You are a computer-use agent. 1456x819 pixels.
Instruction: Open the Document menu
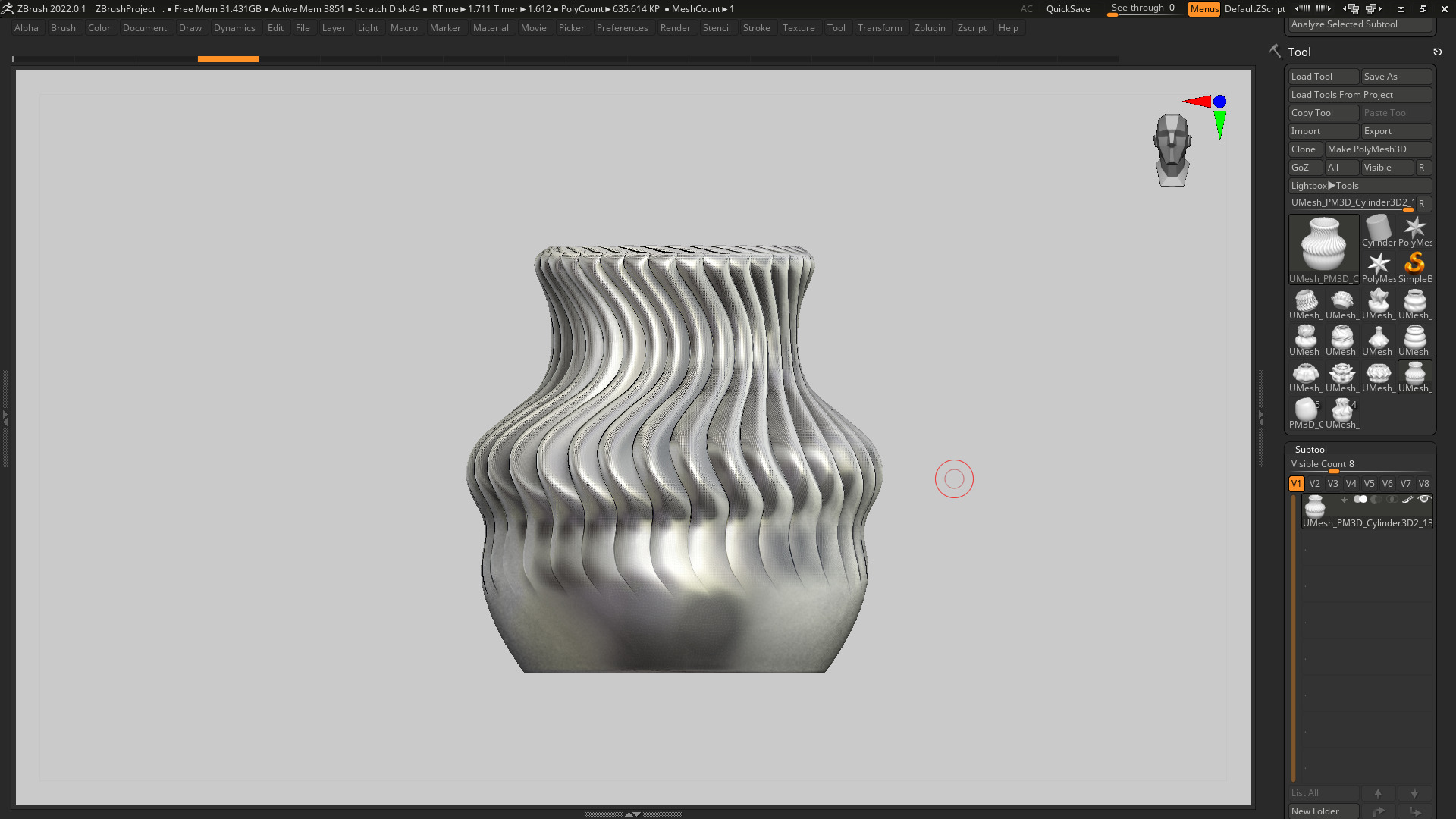(x=144, y=27)
